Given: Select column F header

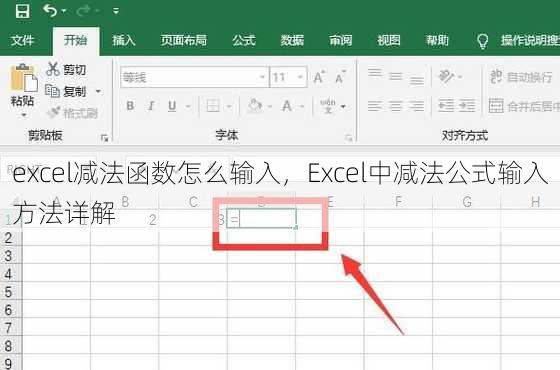Looking at the screenshot, I should tap(398, 202).
